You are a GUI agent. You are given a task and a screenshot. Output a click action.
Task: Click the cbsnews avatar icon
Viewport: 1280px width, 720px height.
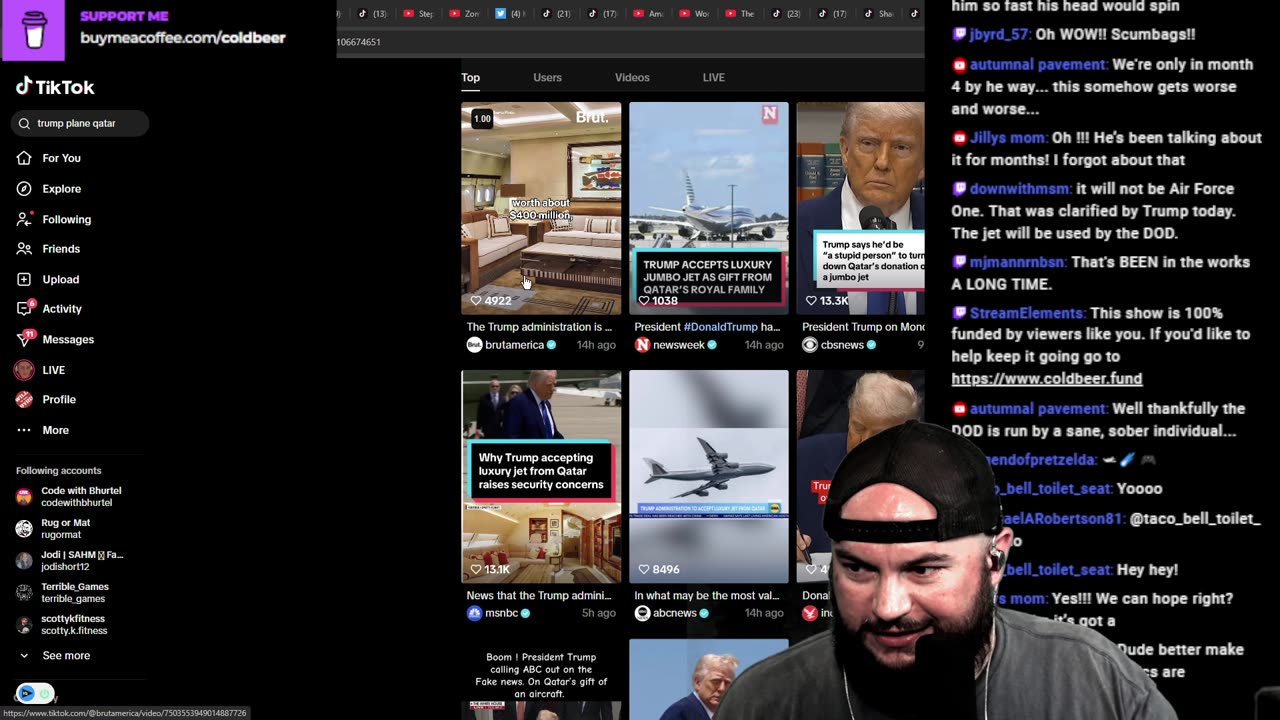[810, 345]
